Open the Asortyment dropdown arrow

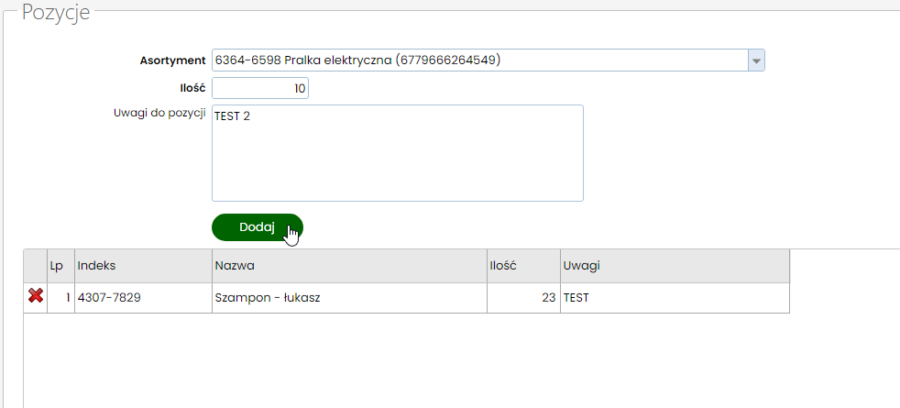[x=757, y=60]
